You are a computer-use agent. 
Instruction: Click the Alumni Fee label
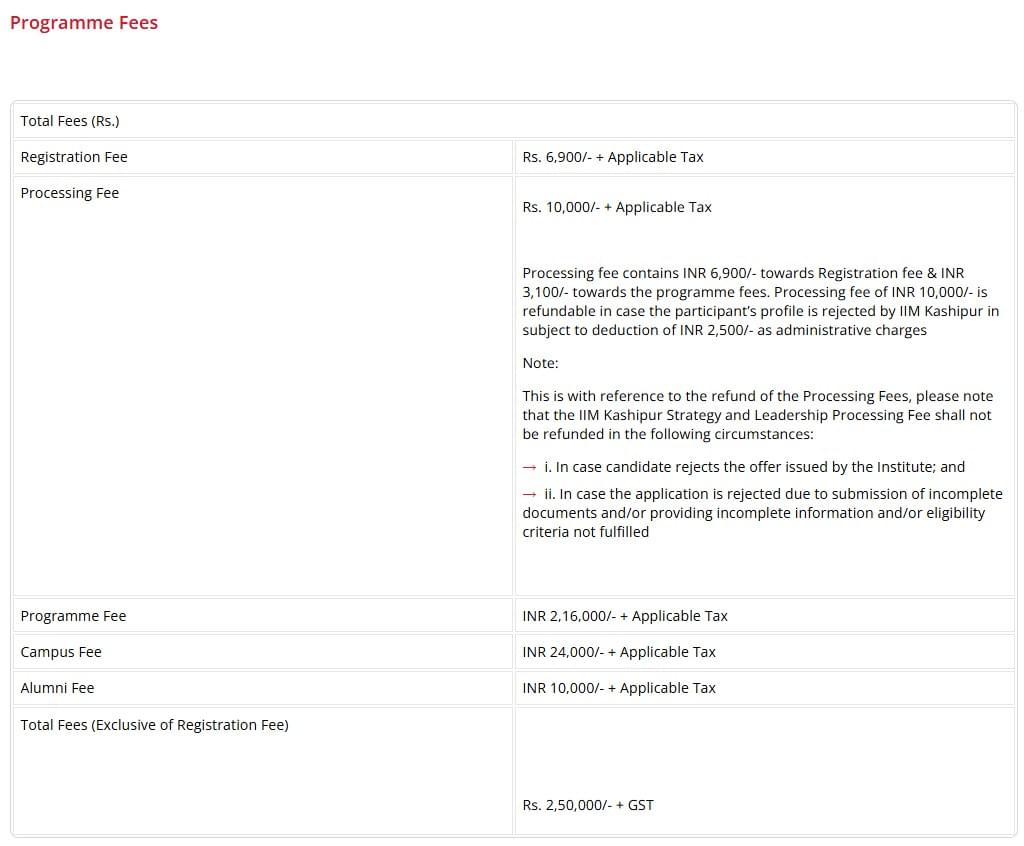pyautogui.click(x=57, y=688)
